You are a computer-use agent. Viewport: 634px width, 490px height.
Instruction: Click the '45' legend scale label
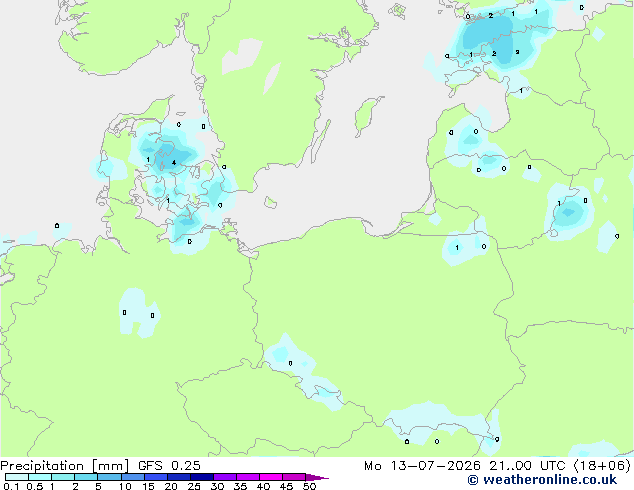[286, 486]
